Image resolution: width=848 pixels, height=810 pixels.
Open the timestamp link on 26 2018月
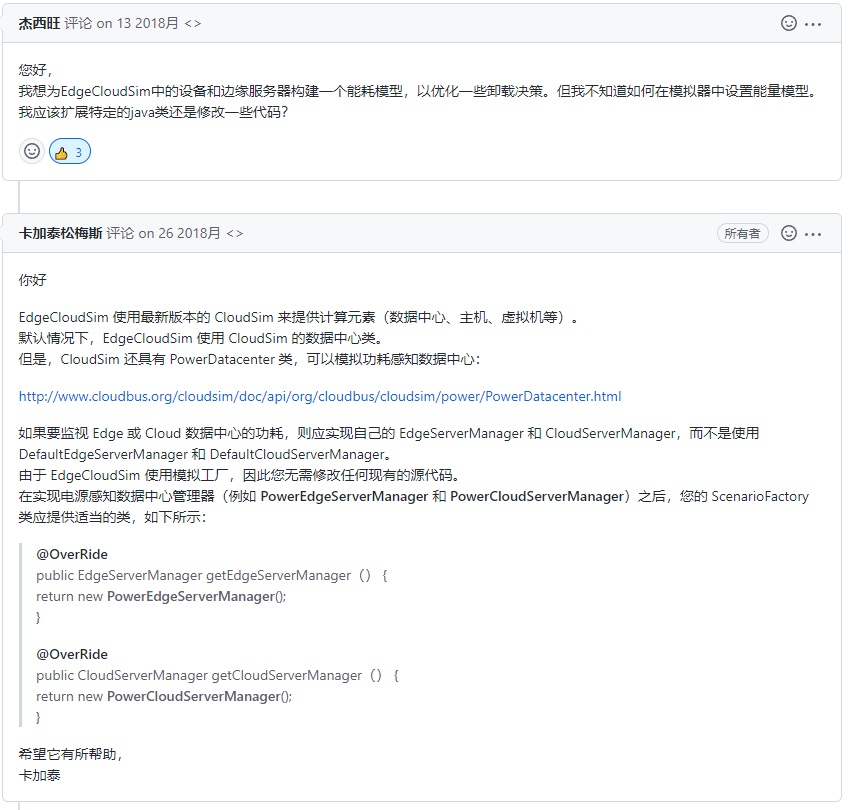[x=180, y=233]
